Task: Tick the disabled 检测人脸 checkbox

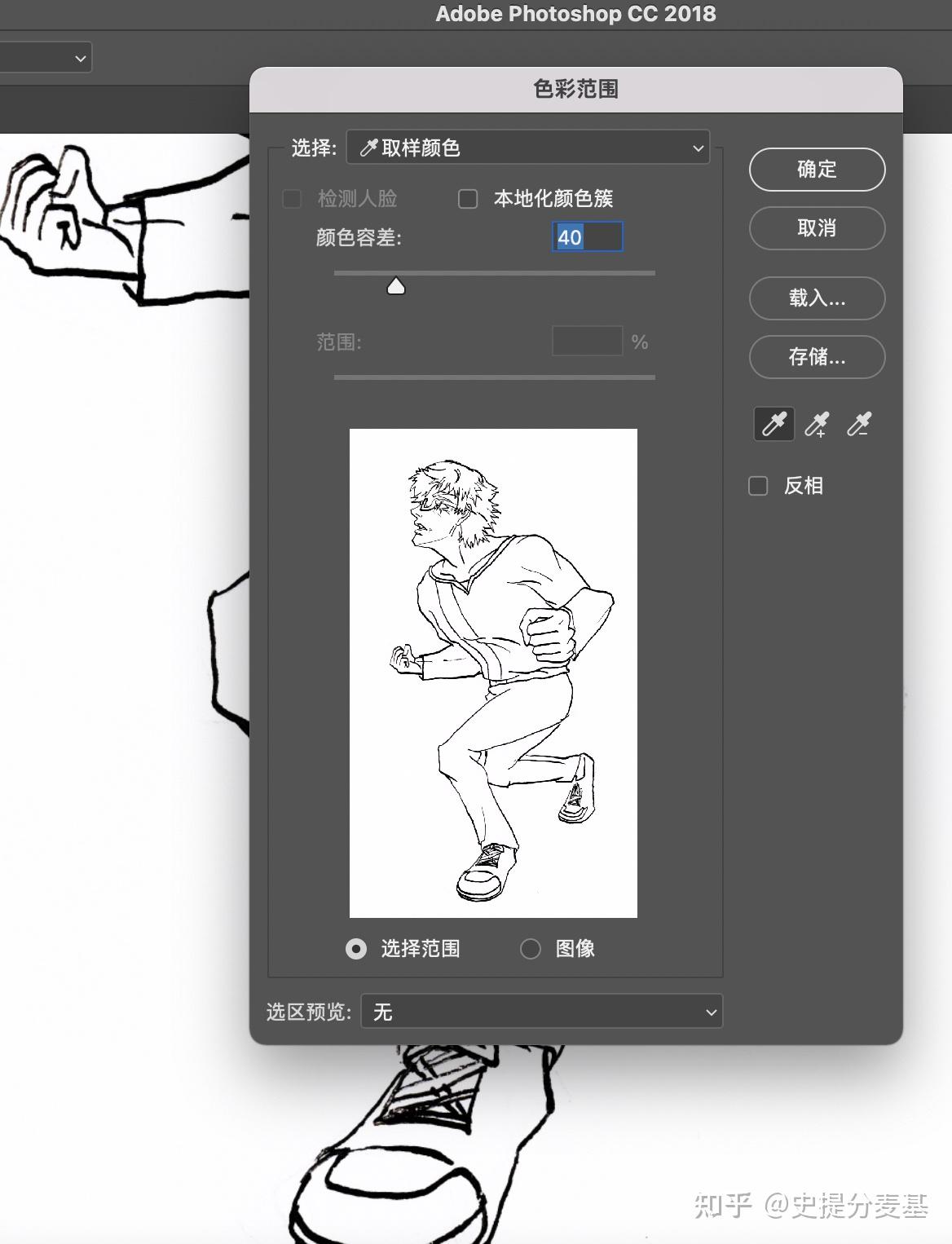Action: [x=292, y=199]
